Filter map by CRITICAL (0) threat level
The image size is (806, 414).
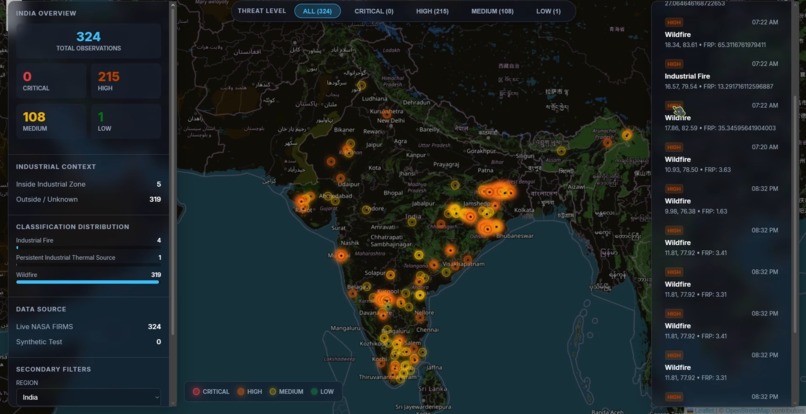click(x=374, y=11)
